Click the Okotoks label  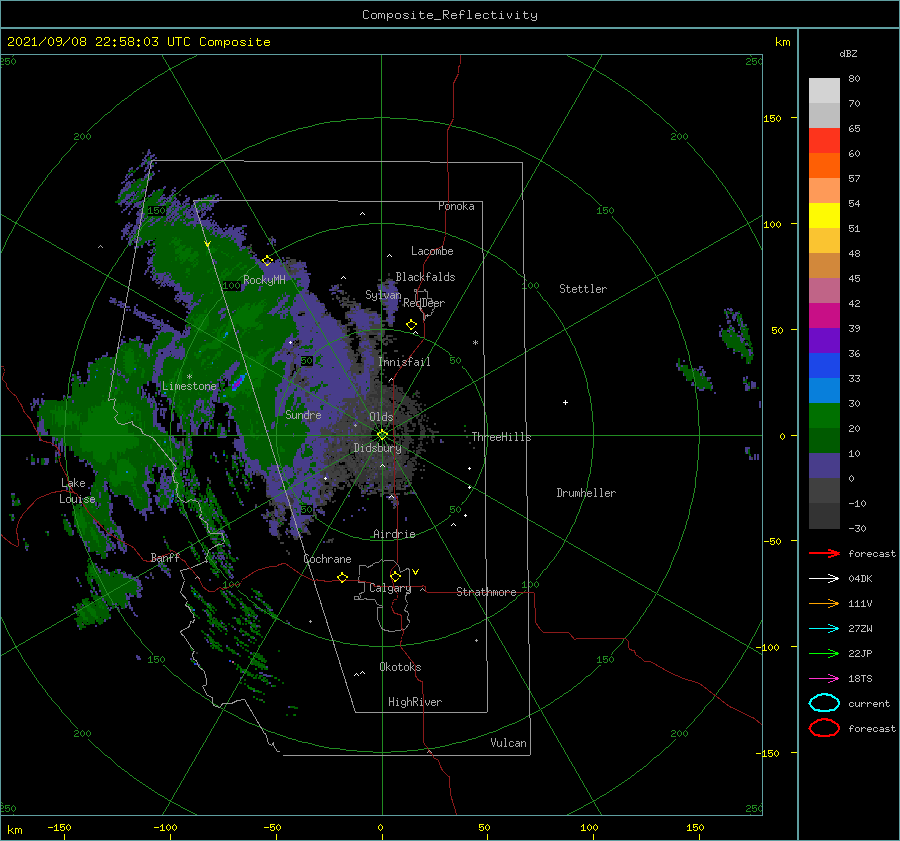point(400,667)
